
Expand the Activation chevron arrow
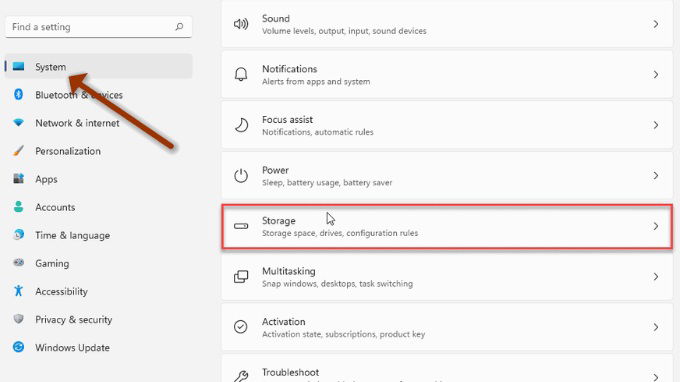pyautogui.click(x=656, y=327)
